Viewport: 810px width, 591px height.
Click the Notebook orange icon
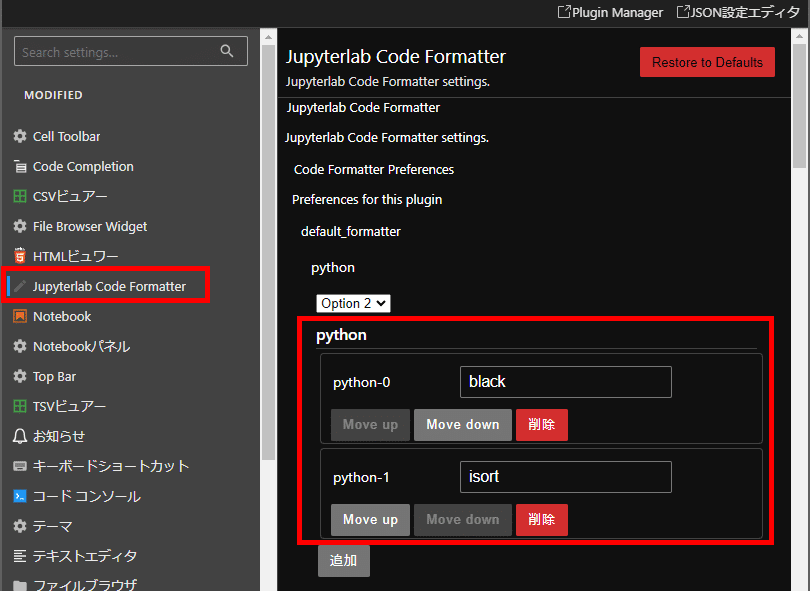point(20,316)
